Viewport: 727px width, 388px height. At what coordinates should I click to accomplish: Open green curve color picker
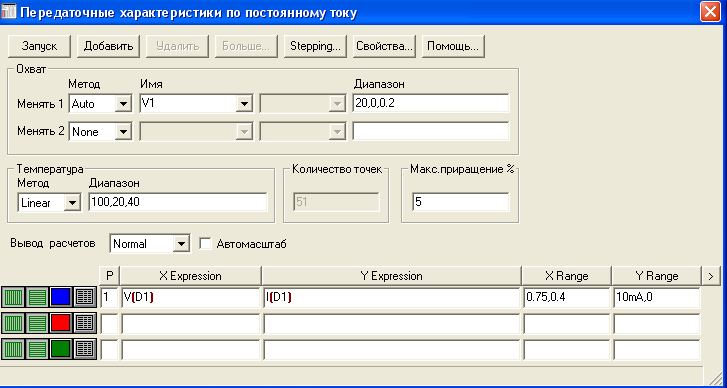point(61,349)
